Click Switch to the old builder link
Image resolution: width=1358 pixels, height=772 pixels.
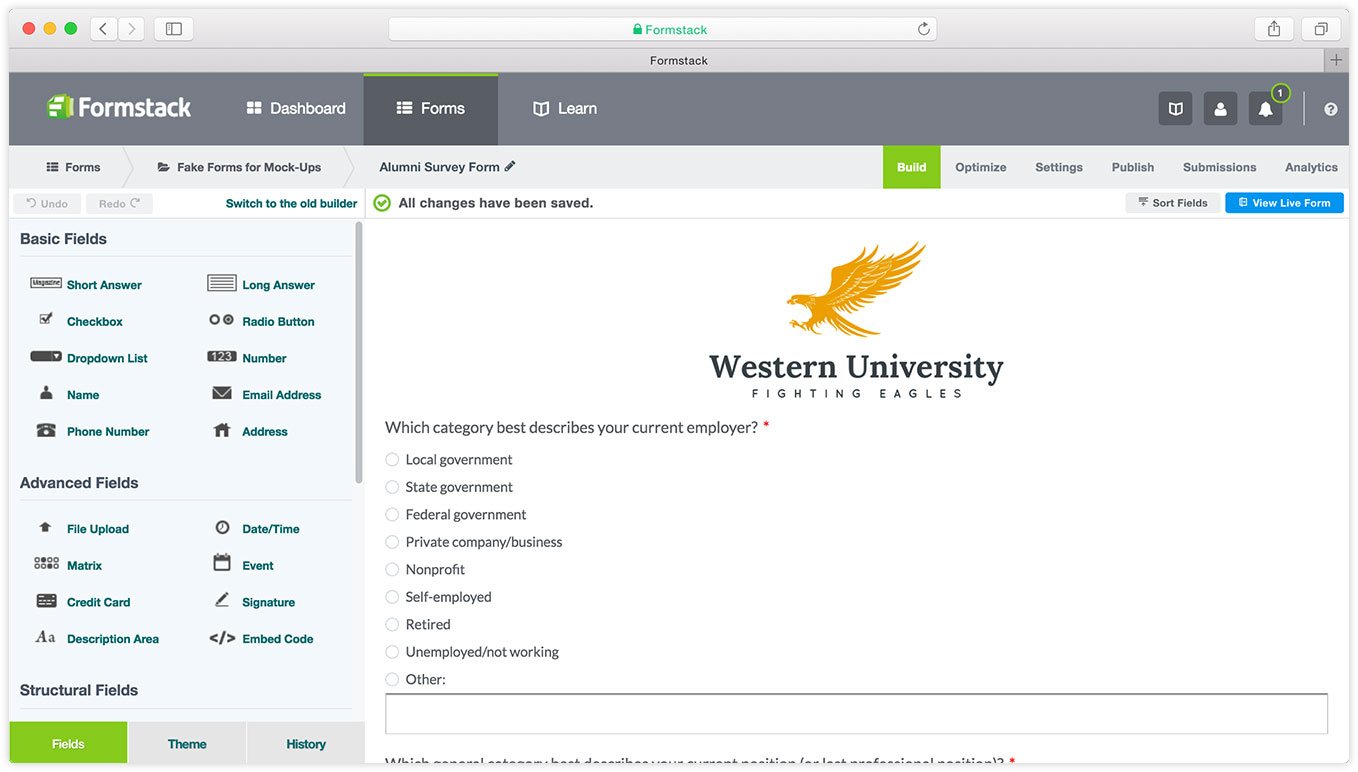[x=291, y=203]
